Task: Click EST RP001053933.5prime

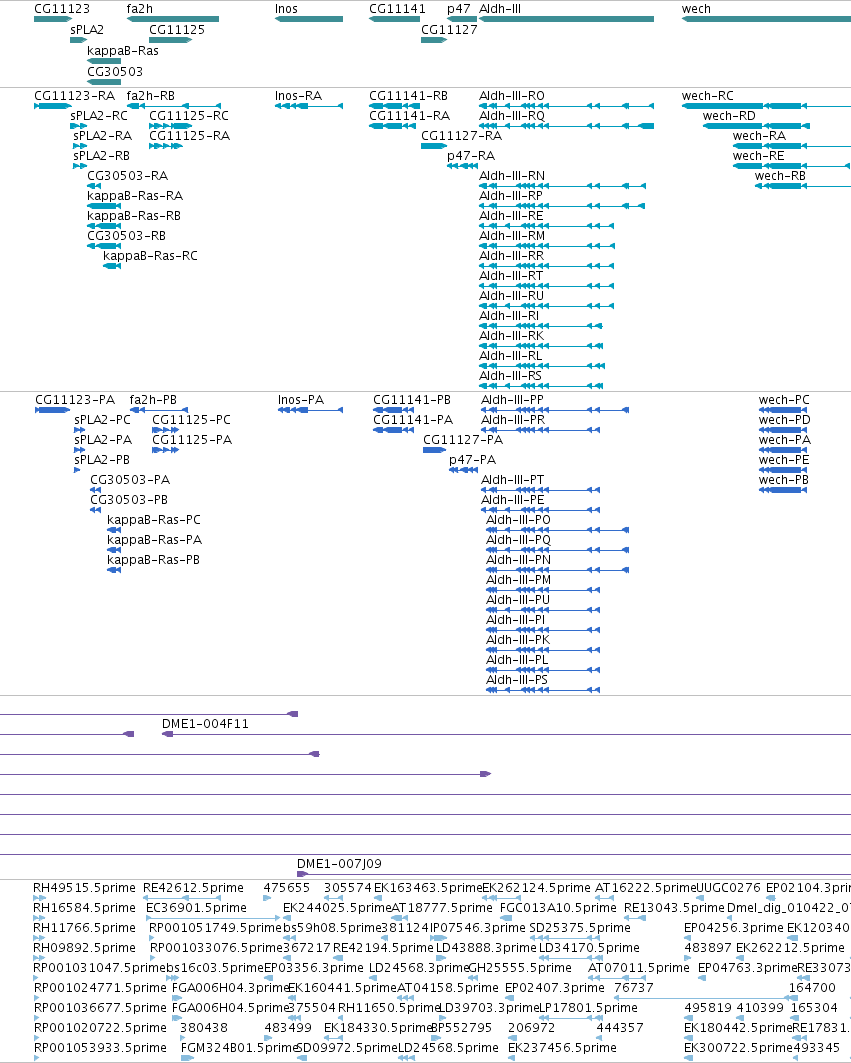Action: click(x=39, y=1058)
